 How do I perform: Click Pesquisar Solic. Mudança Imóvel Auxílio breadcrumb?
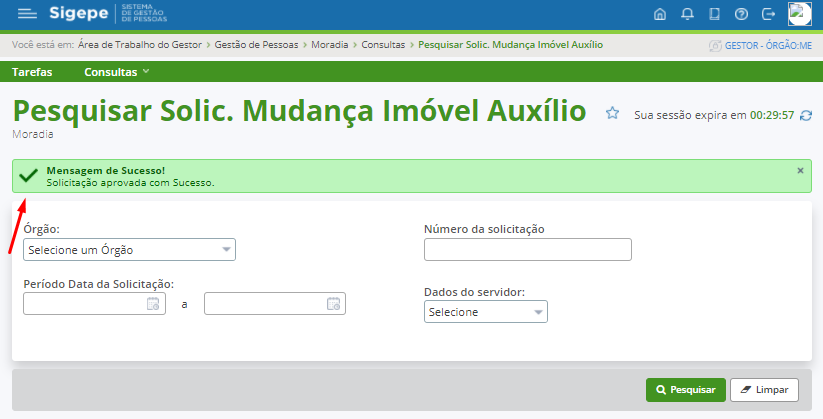click(510, 45)
